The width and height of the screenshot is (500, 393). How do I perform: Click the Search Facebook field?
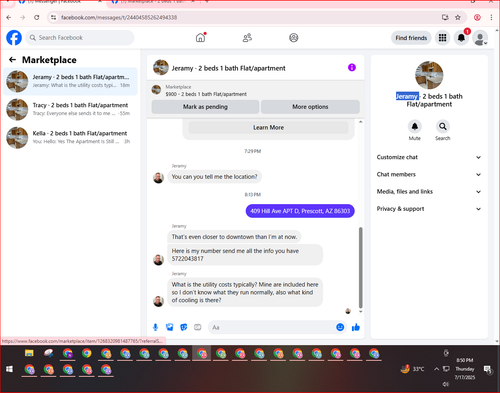point(80,38)
